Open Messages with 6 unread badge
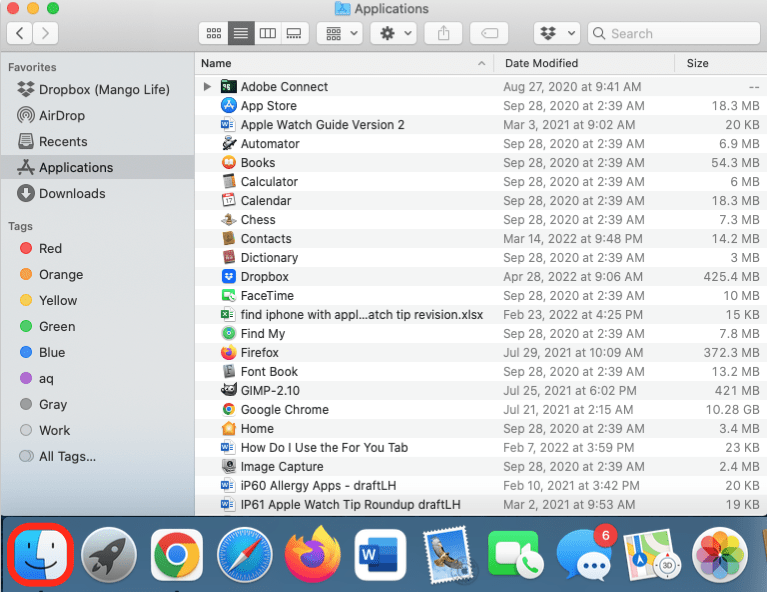Screen dimensions: 767x592 tap(583, 554)
